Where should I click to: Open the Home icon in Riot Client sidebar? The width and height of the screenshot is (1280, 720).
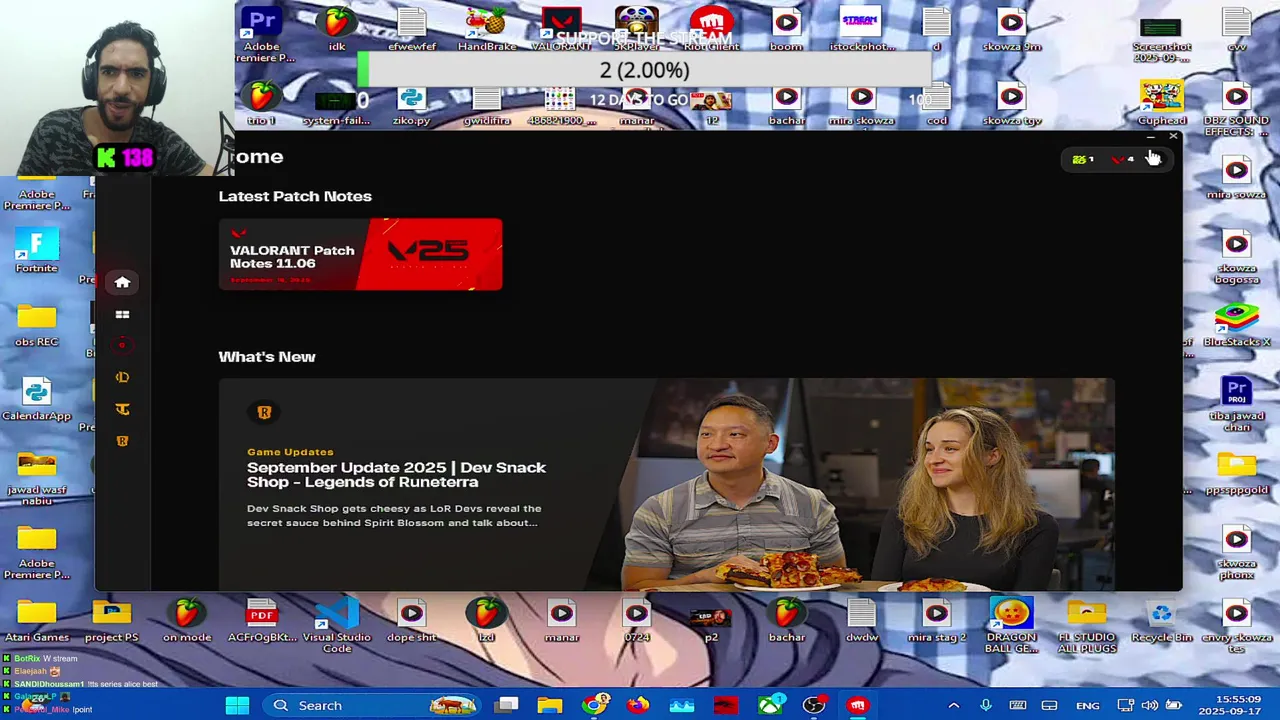point(122,282)
